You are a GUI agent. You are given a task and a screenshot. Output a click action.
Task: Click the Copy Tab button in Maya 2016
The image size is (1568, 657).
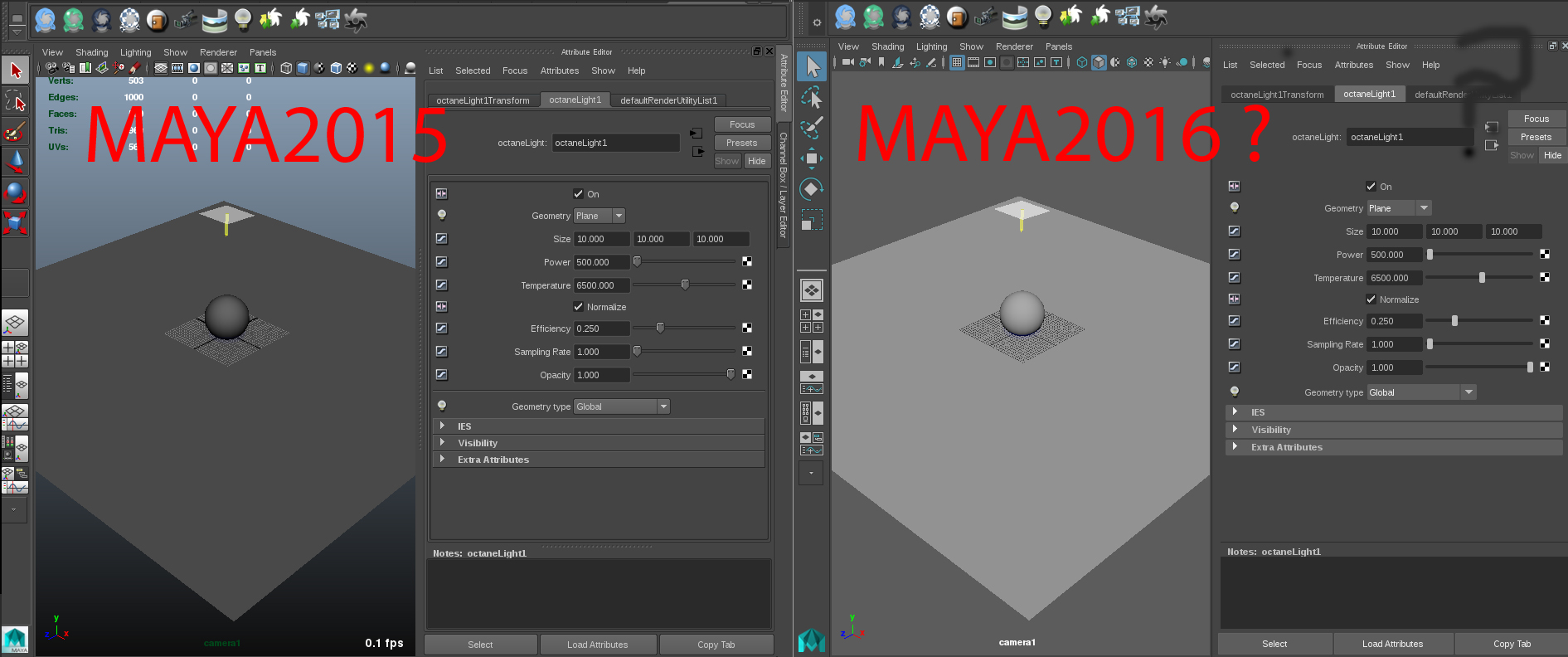click(x=1512, y=644)
